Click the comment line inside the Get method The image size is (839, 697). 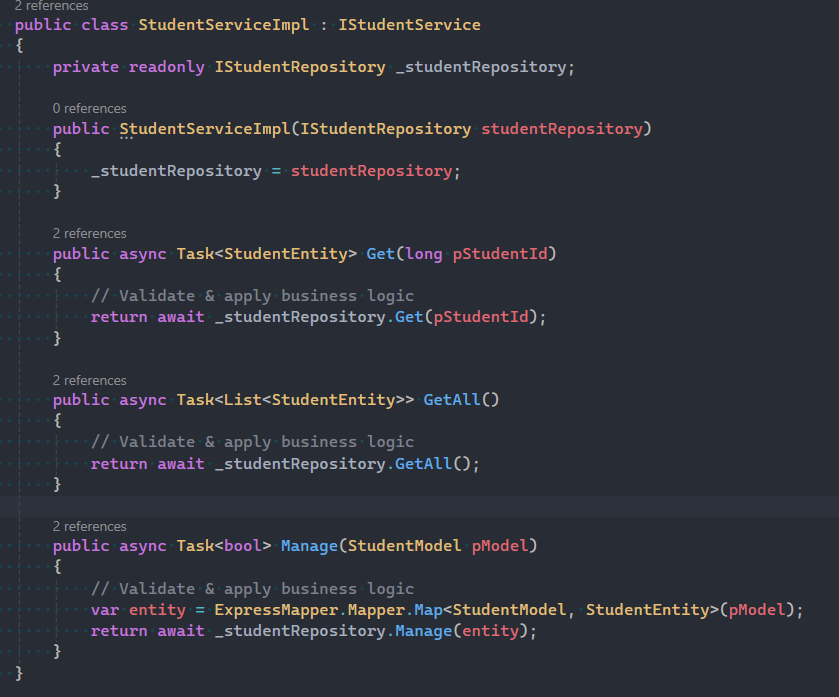(252, 296)
